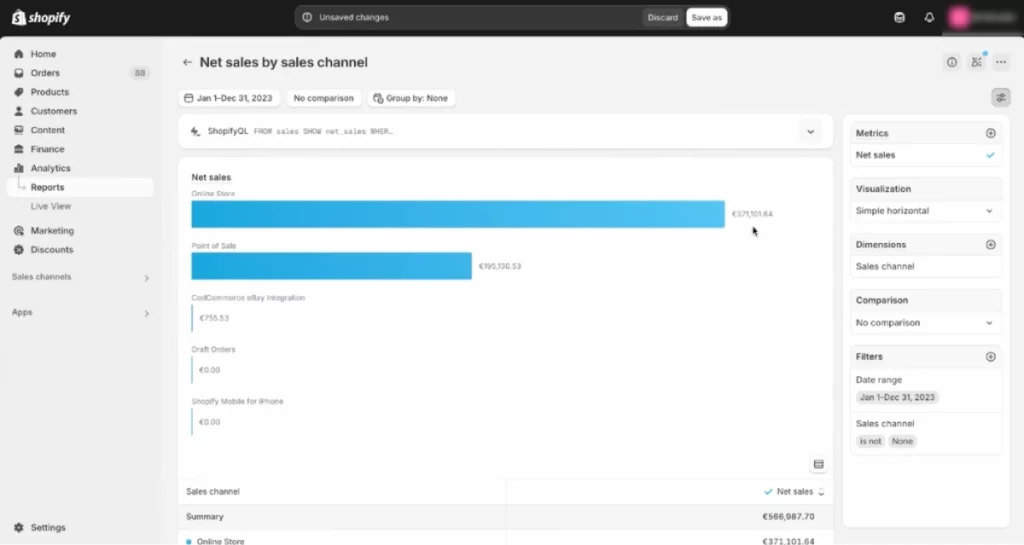1024x545 pixels.
Task: Open the store inbox icon in top bar
Action: [899, 18]
